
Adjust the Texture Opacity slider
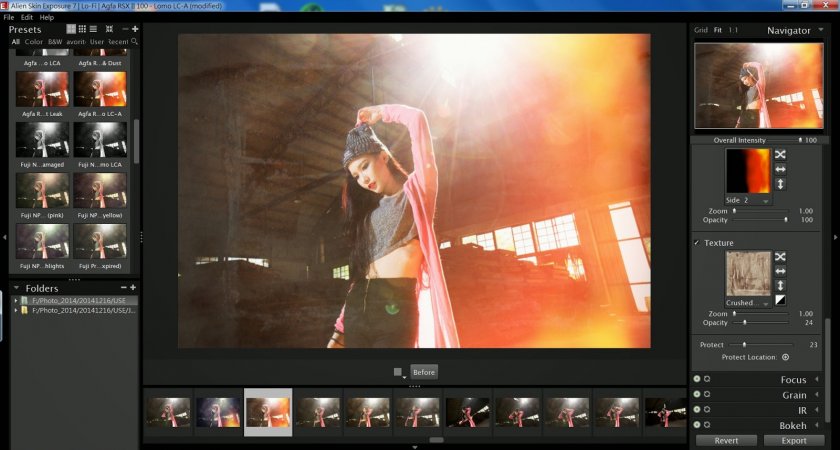[745, 323]
